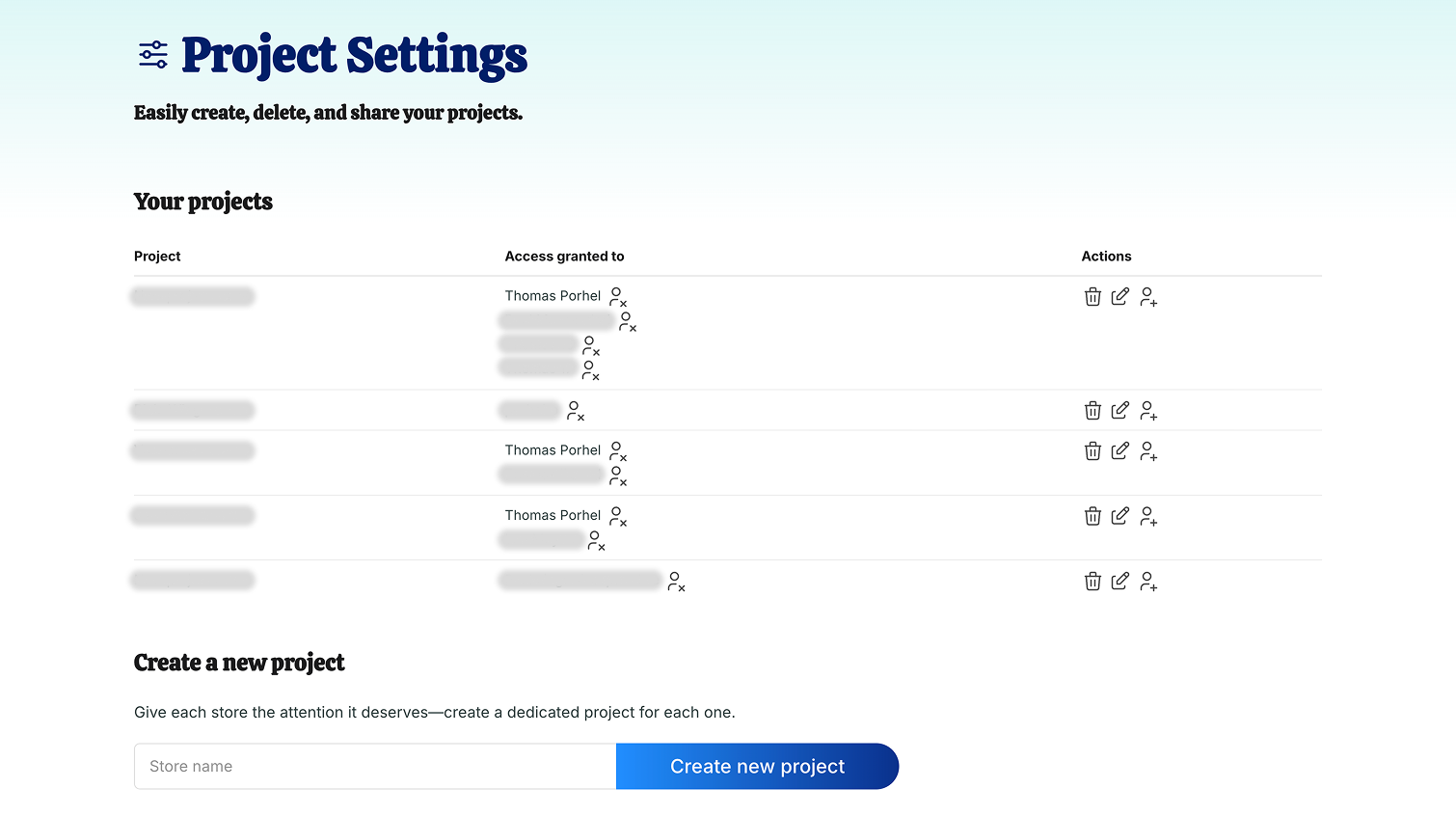1456x815 pixels.
Task: Remove the user from the last project
Action: (x=677, y=582)
